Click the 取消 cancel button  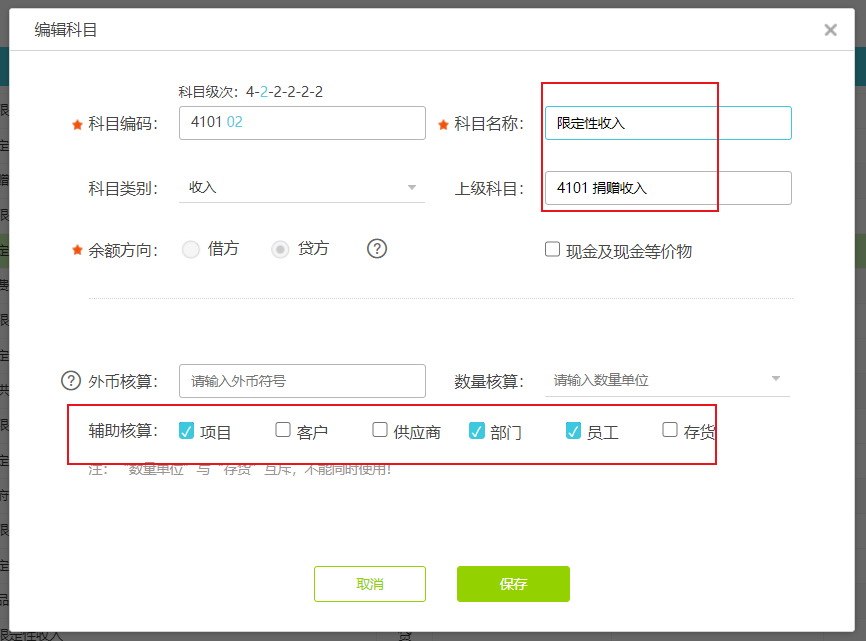[370, 584]
